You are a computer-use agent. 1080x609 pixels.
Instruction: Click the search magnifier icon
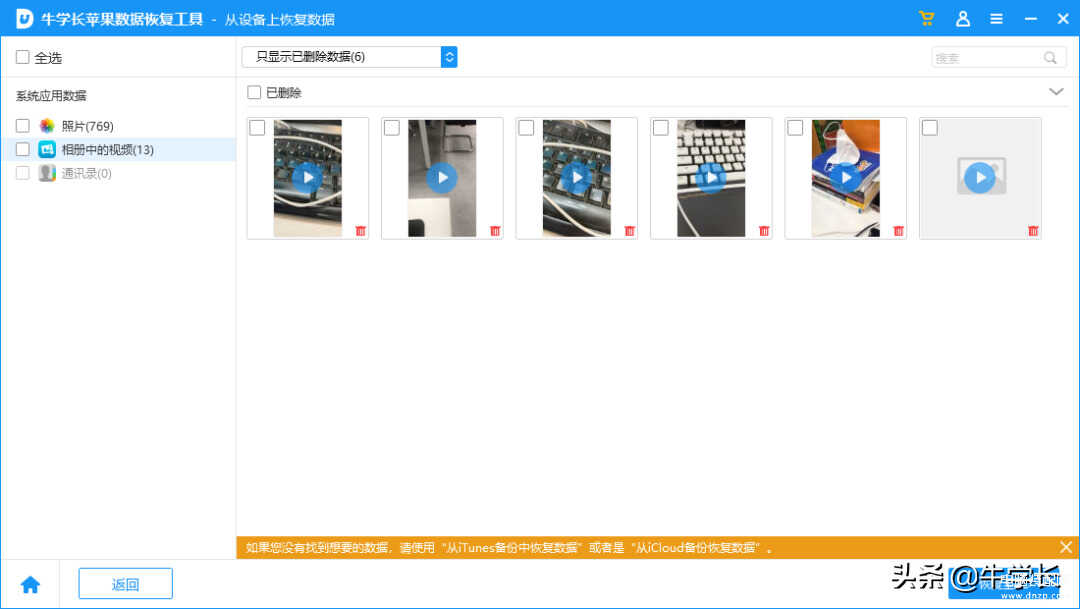click(x=1050, y=58)
